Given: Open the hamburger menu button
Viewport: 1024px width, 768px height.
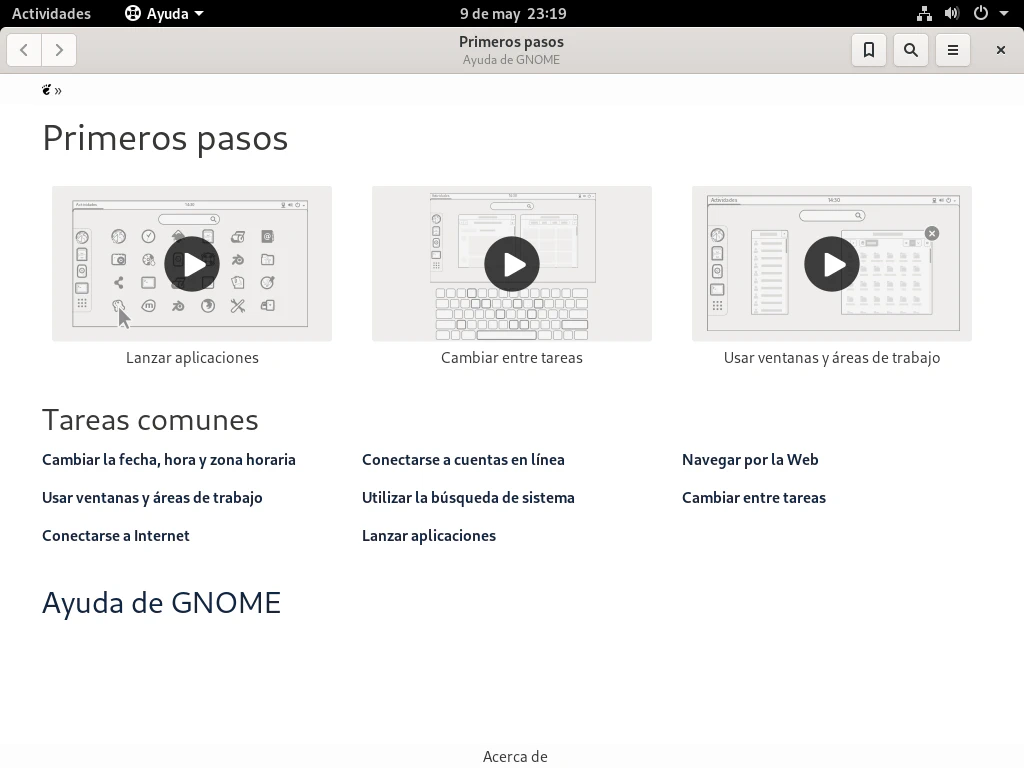Looking at the screenshot, I should 953,50.
